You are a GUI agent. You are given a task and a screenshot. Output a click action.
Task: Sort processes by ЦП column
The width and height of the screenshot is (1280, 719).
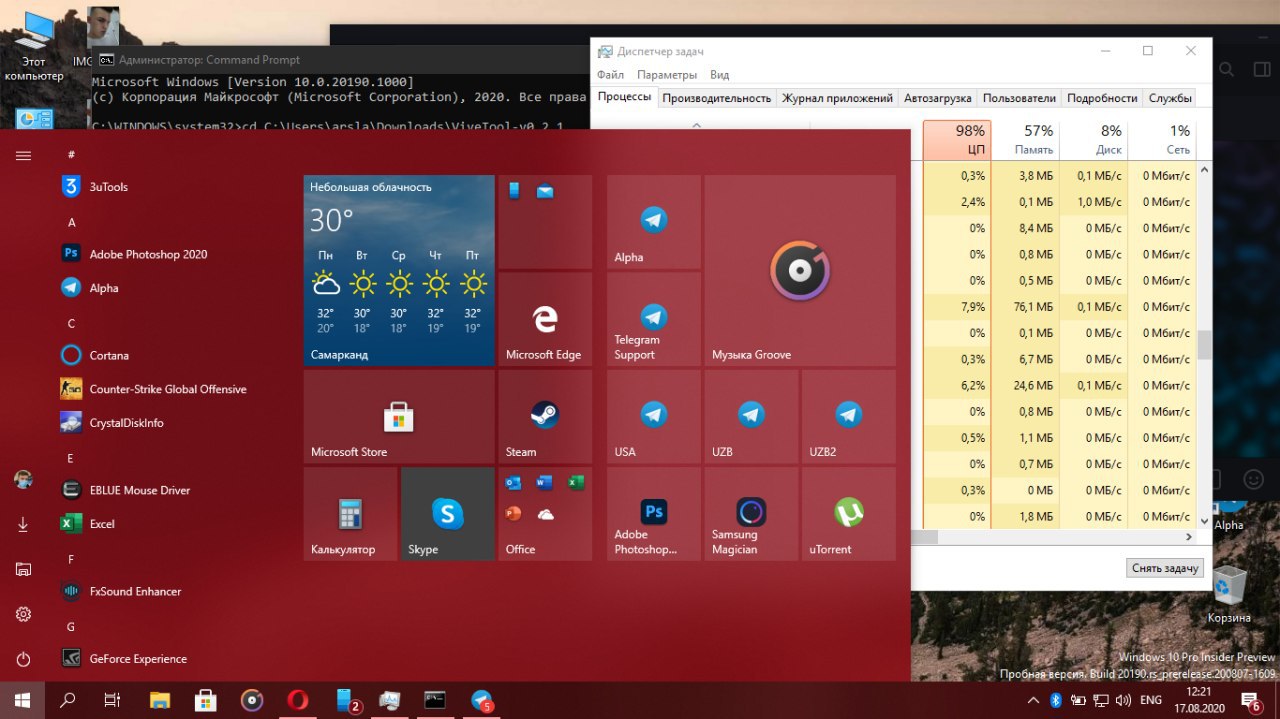pos(957,139)
